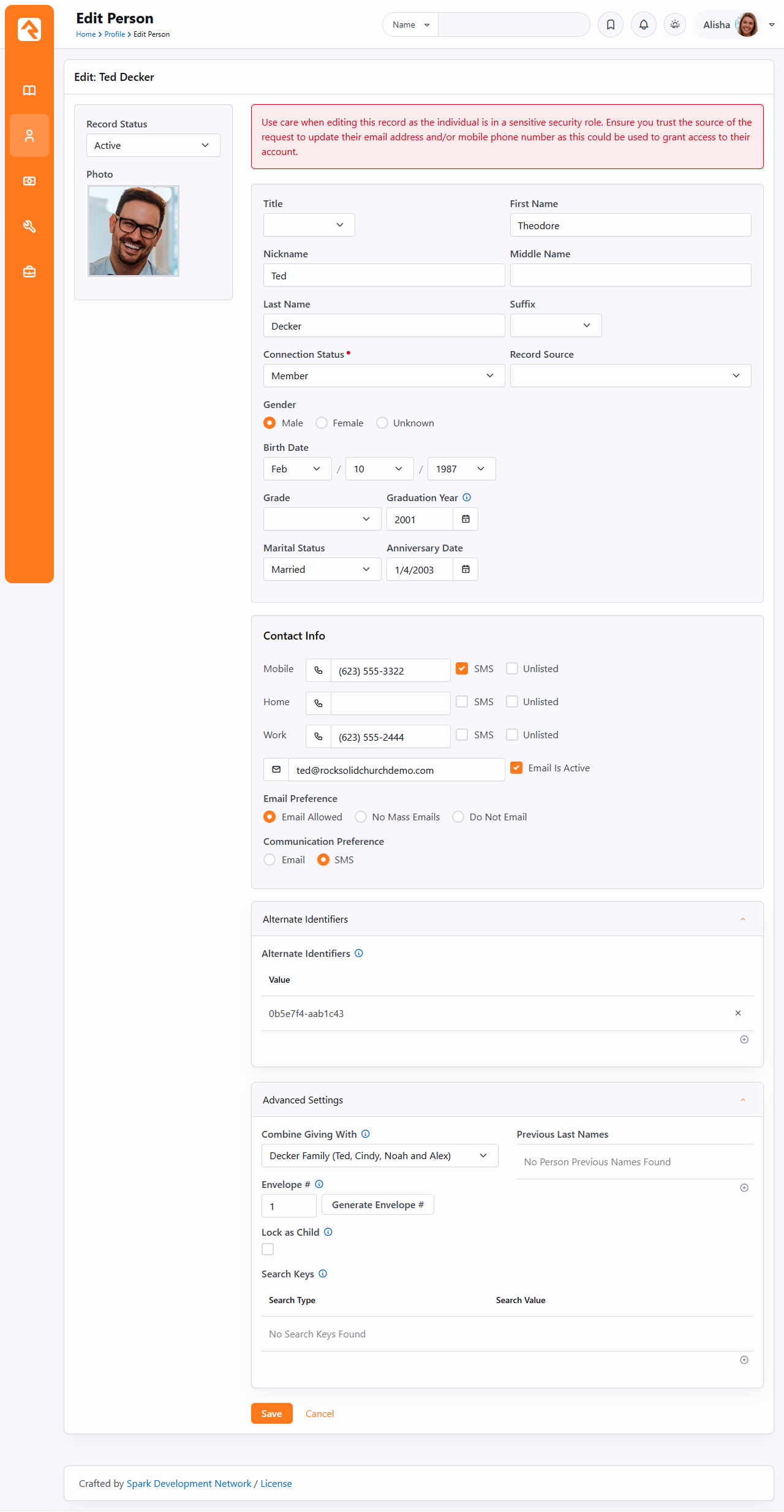Open the Finance money icon in sidebar
This screenshot has height=1512, width=784.
click(29, 181)
